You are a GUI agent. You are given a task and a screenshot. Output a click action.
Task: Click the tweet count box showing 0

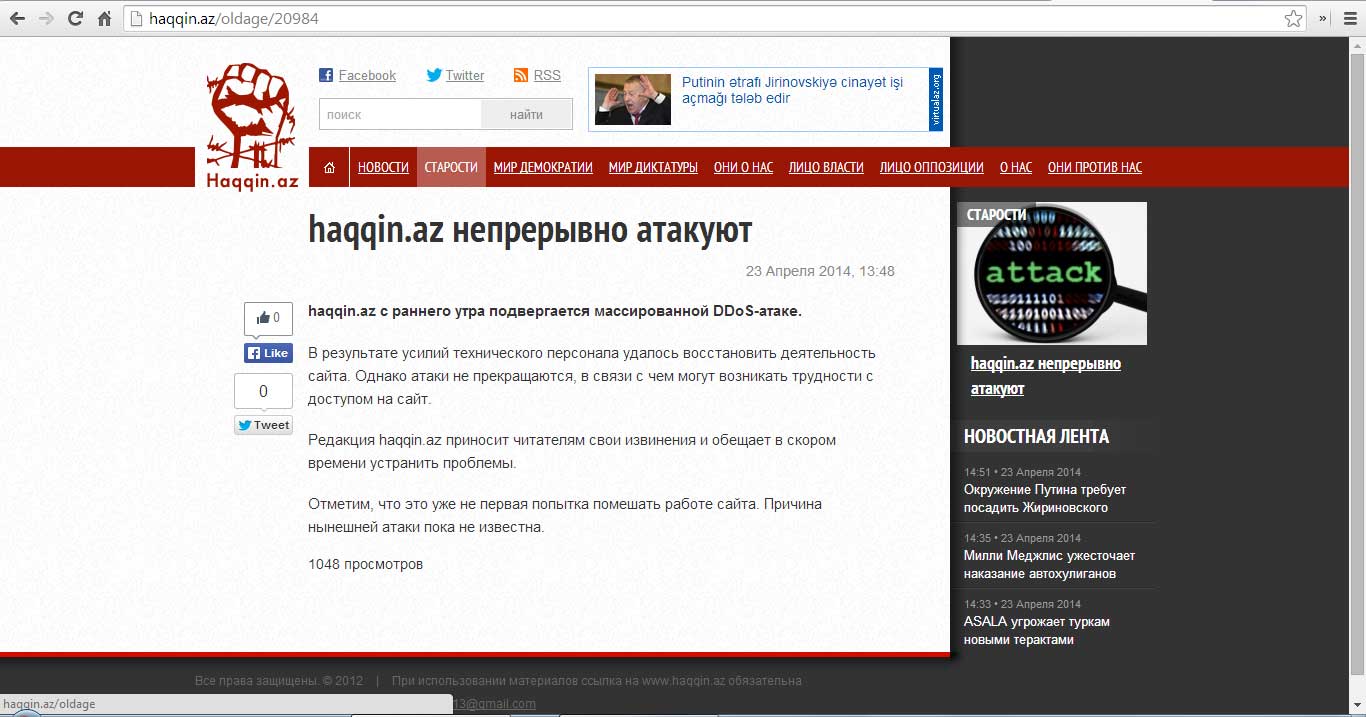[x=263, y=391]
